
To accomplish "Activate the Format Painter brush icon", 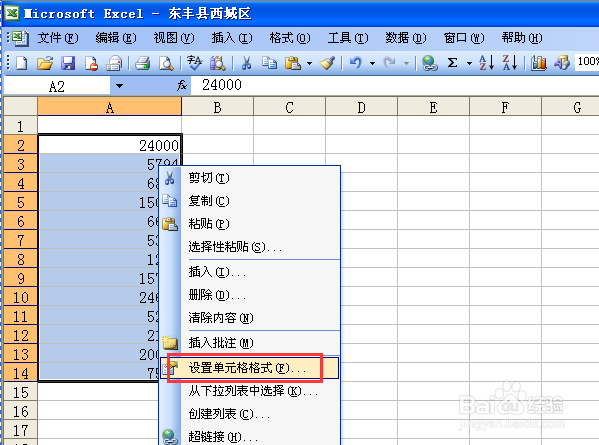I will point(327,63).
